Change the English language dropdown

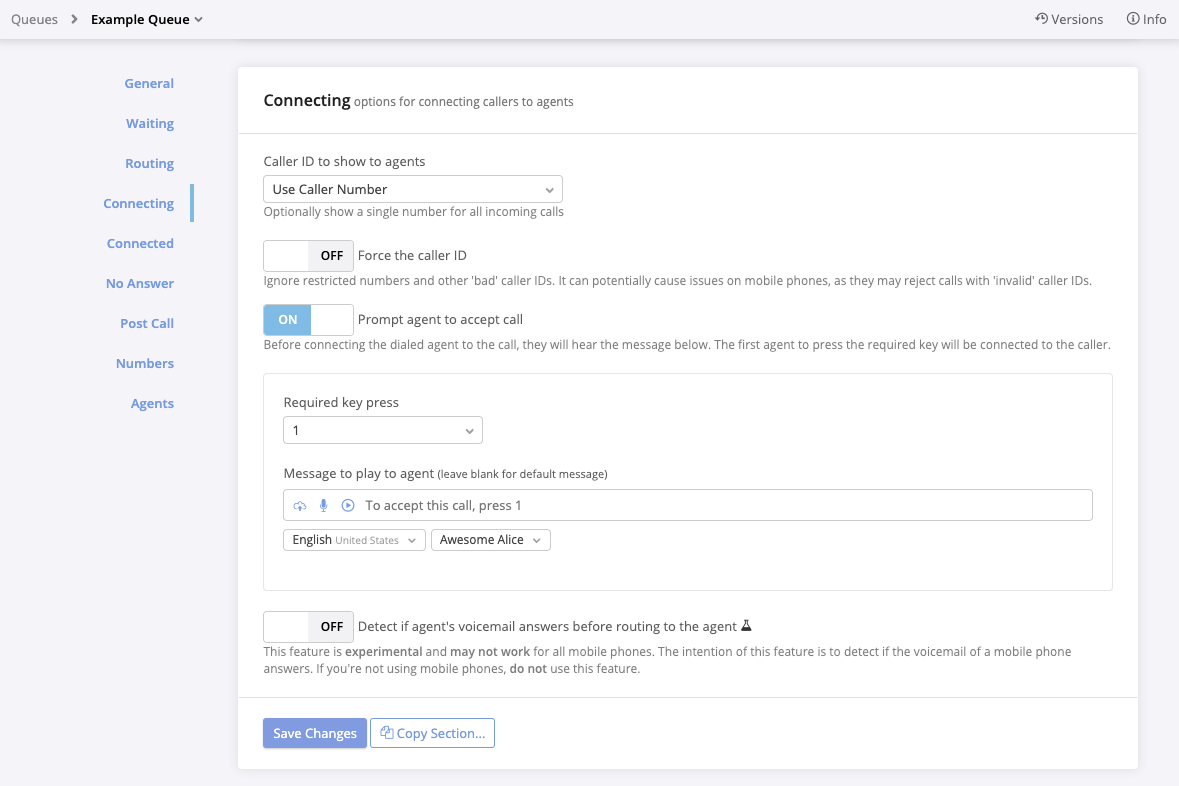click(354, 540)
